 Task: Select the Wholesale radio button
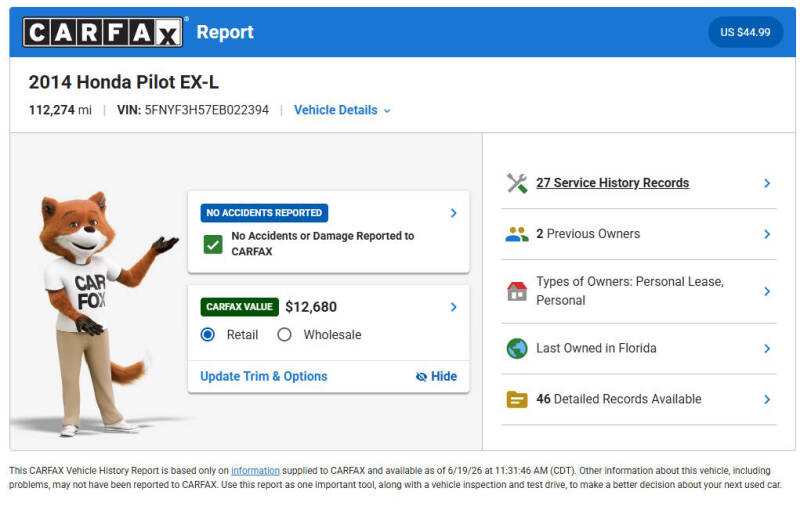(x=284, y=335)
